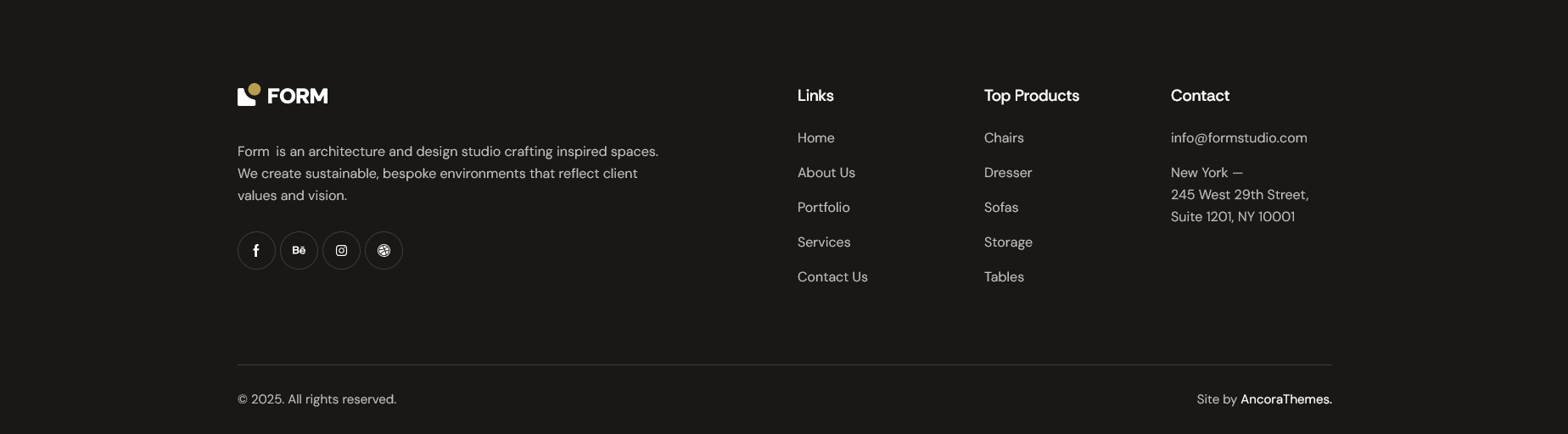1568x434 pixels.
Task: Open the Chairs product link
Action: click(1003, 138)
